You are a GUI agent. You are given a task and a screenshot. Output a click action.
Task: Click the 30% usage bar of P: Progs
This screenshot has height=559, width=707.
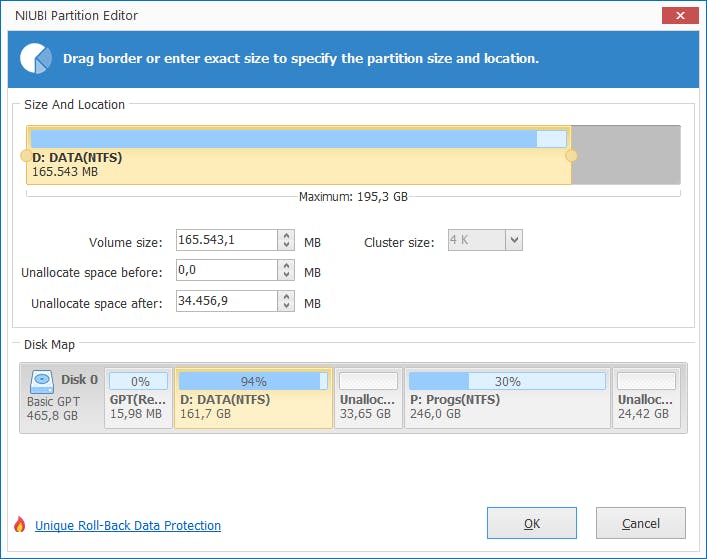pos(507,381)
